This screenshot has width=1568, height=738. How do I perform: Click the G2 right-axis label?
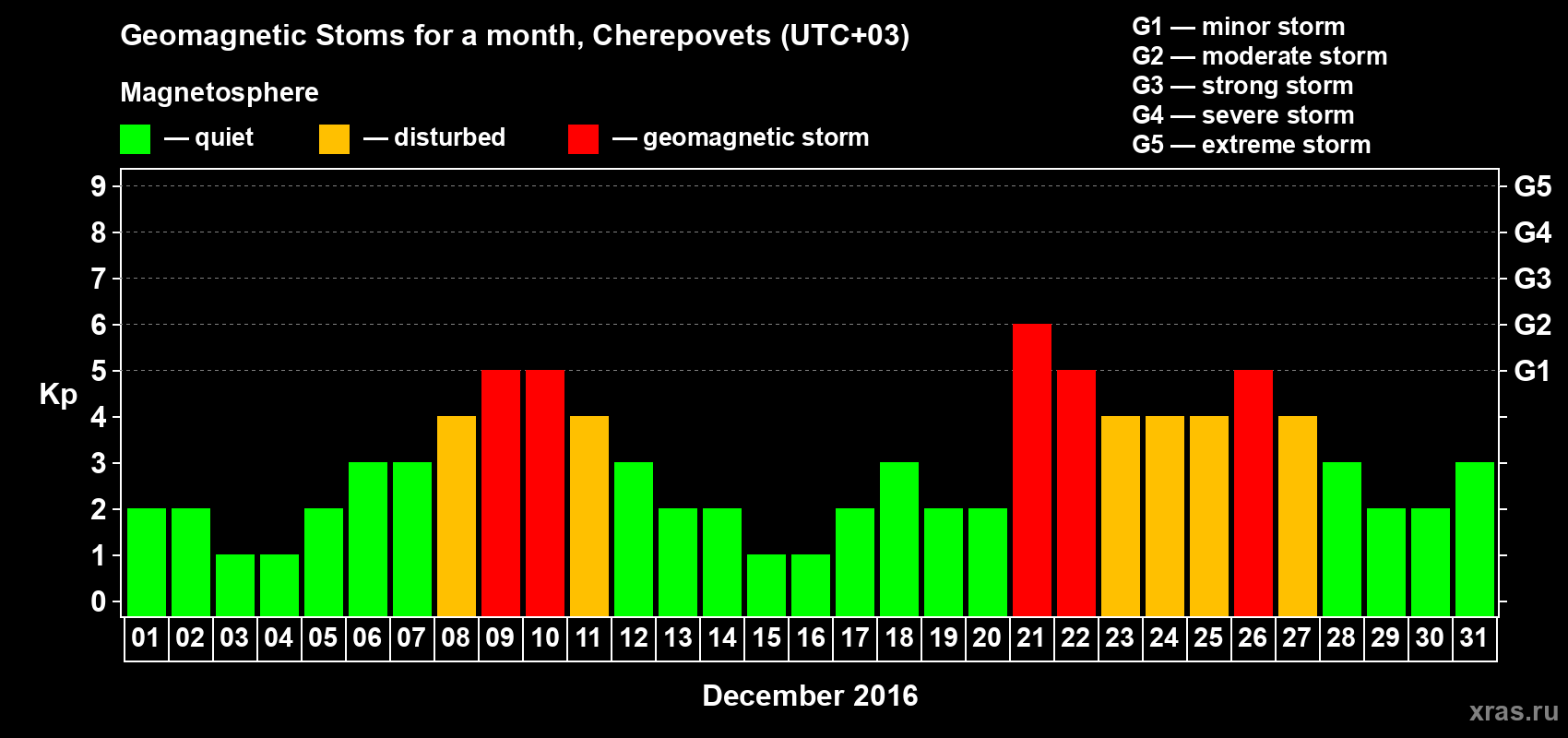coord(1532,325)
